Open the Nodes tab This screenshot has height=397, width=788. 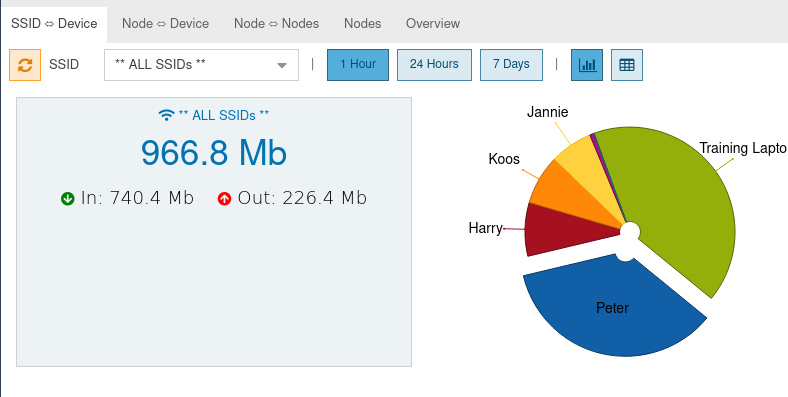click(x=362, y=24)
